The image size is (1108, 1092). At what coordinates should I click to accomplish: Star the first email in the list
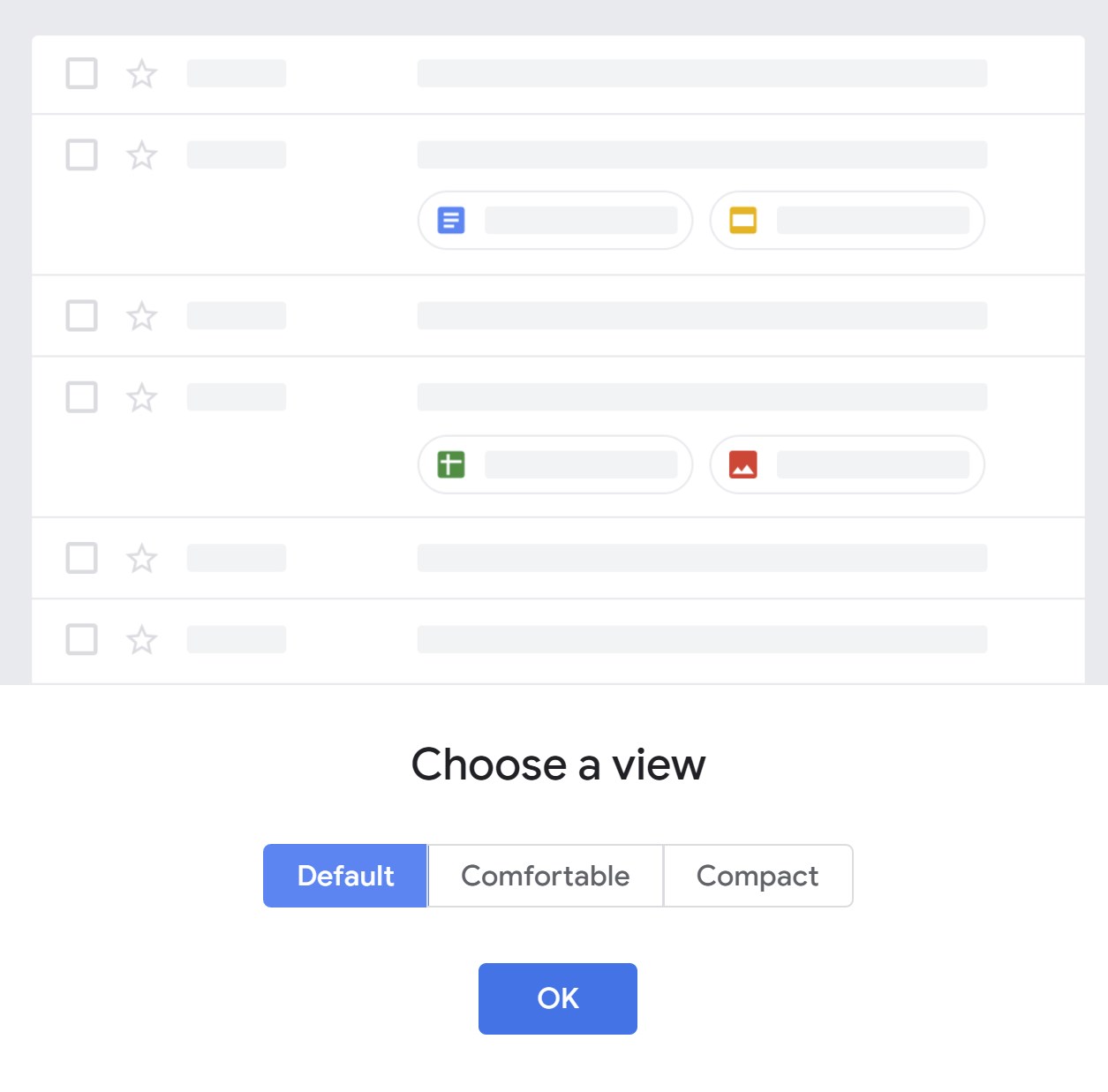pyautogui.click(x=141, y=74)
